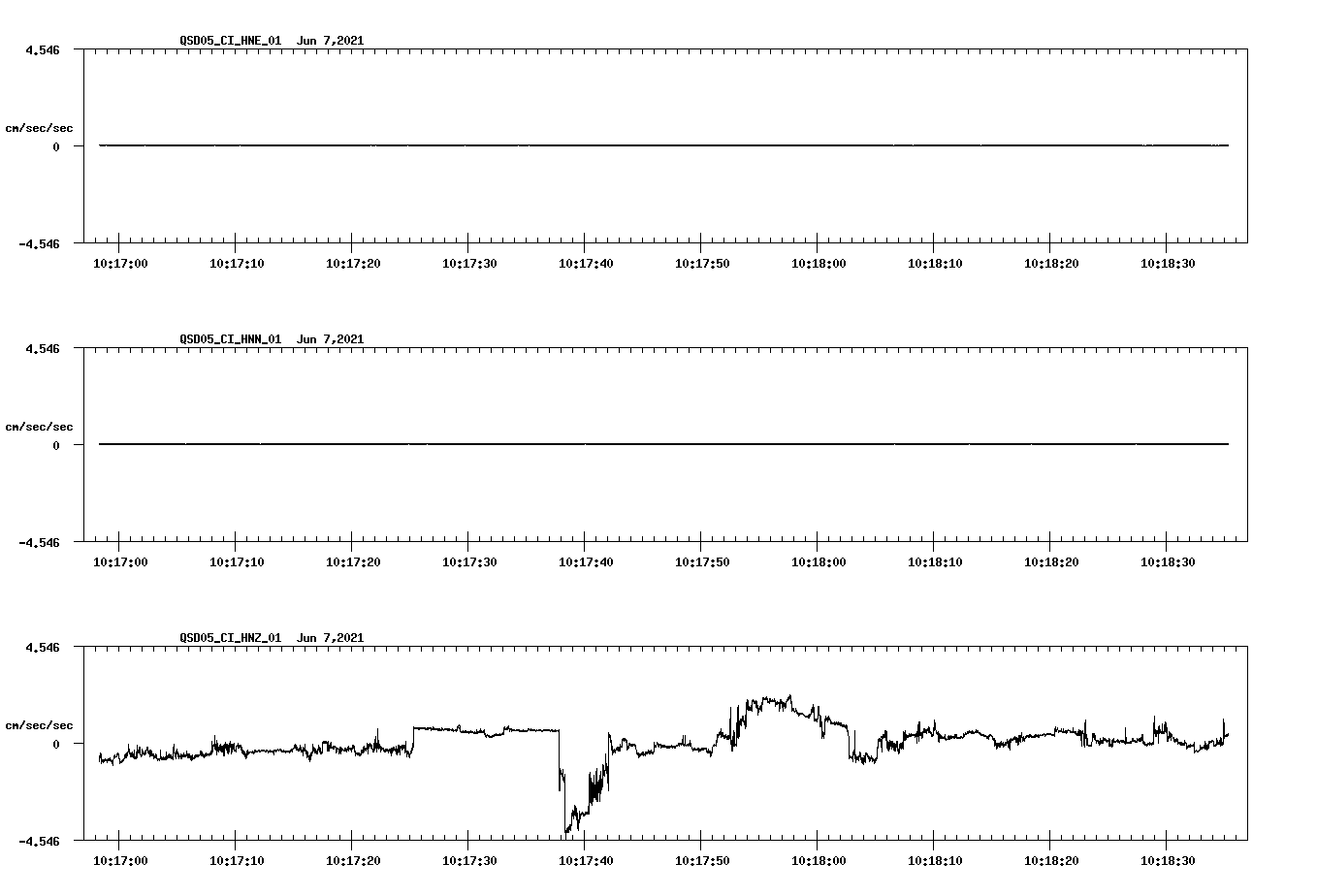
Task: Click the 10:18:10 time label under HNN plot
Action: 935,562
